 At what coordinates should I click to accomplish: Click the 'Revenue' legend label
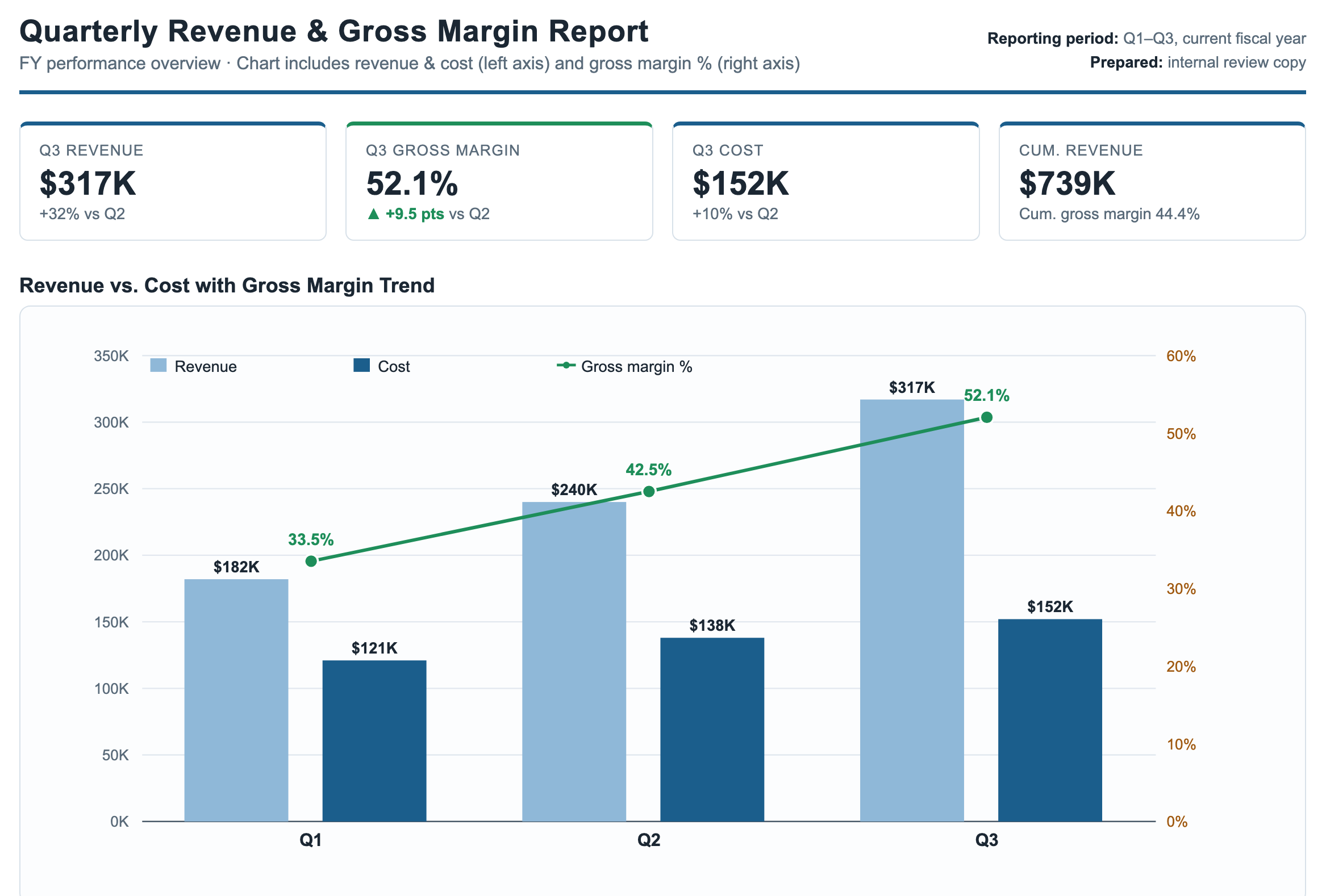coord(206,366)
